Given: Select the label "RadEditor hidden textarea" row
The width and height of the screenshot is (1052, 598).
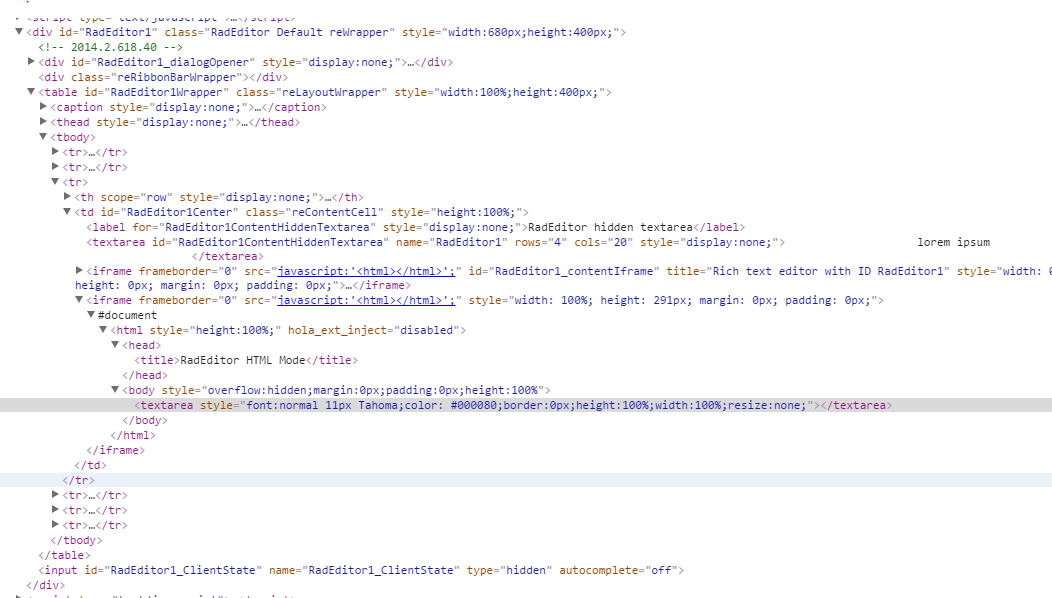Looking at the screenshot, I should tap(416, 228).
